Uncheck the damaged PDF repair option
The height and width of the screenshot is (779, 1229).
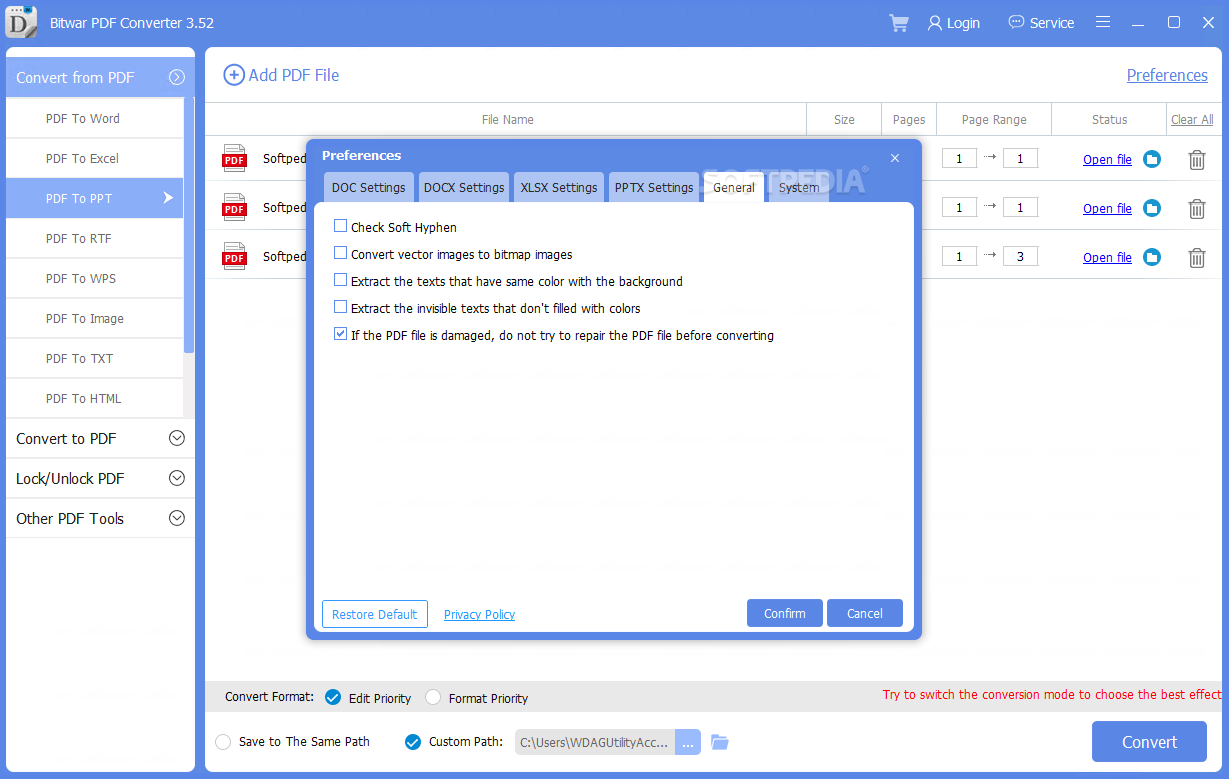click(341, 335)
